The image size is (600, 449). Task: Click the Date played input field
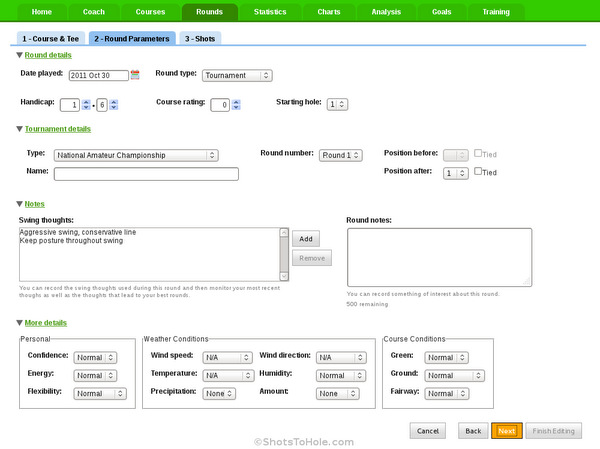click(99, 75)
